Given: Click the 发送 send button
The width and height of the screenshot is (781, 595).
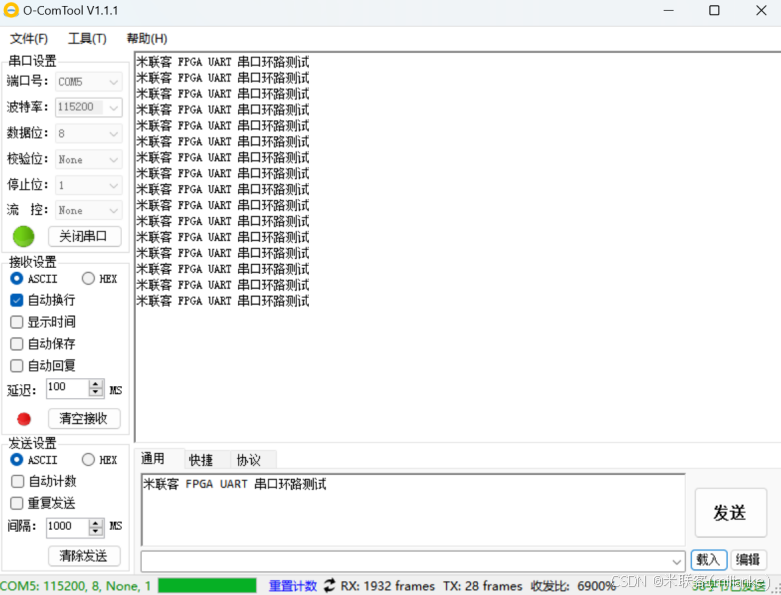Looking at the screenshot, I should click(x=730, y=513).
